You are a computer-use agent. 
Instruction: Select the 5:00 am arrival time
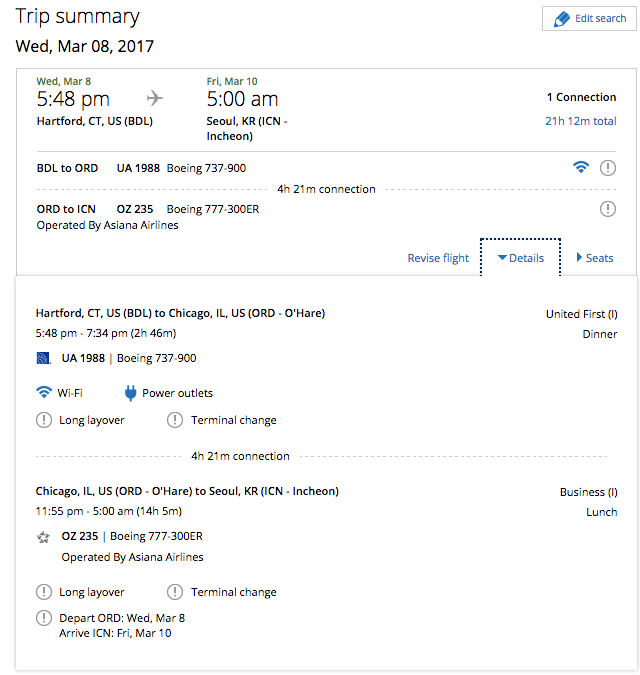coord(242,99)
